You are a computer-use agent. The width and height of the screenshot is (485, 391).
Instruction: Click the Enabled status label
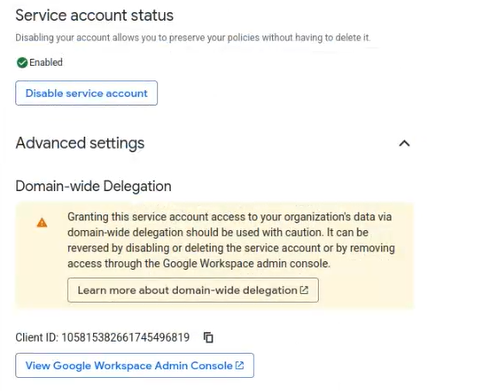tap(46, 62)
